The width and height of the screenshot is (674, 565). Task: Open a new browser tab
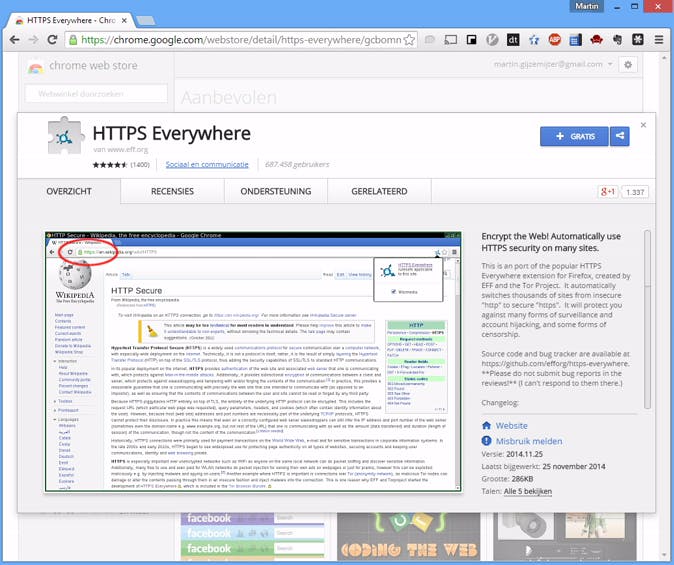pyautogui.click(x=146, y=20)
